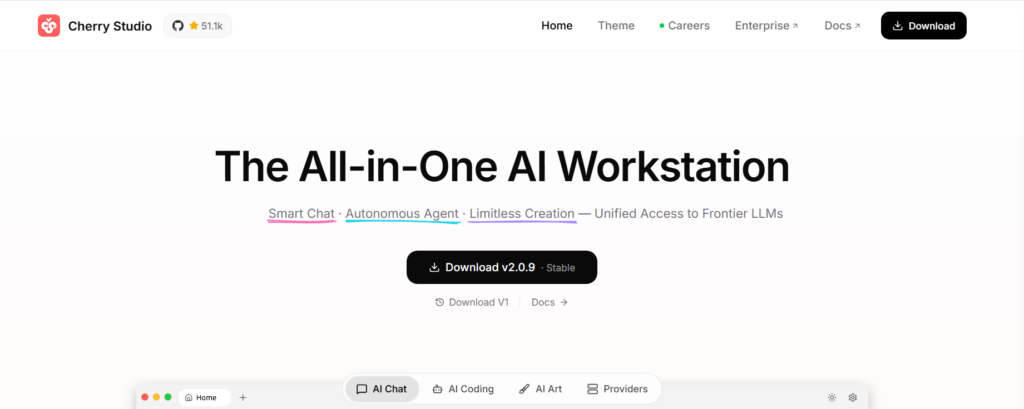This screenshot has height=409, width=1024.
Task: Go to the Home nav item
Action: (557, 25)
